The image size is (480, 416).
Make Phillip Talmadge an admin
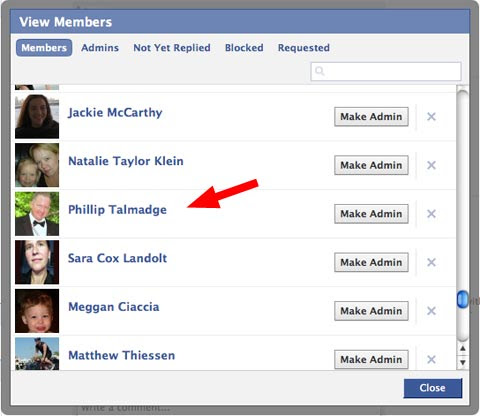click(371, 214)
